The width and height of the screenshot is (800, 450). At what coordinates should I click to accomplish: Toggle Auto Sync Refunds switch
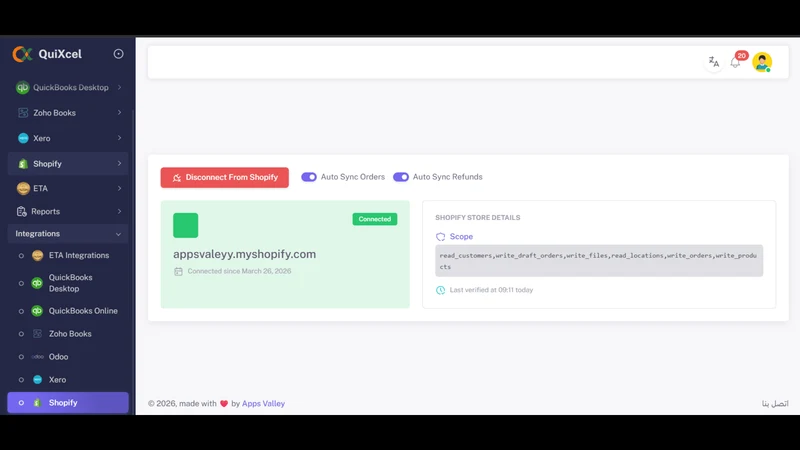tap(401, 177)
